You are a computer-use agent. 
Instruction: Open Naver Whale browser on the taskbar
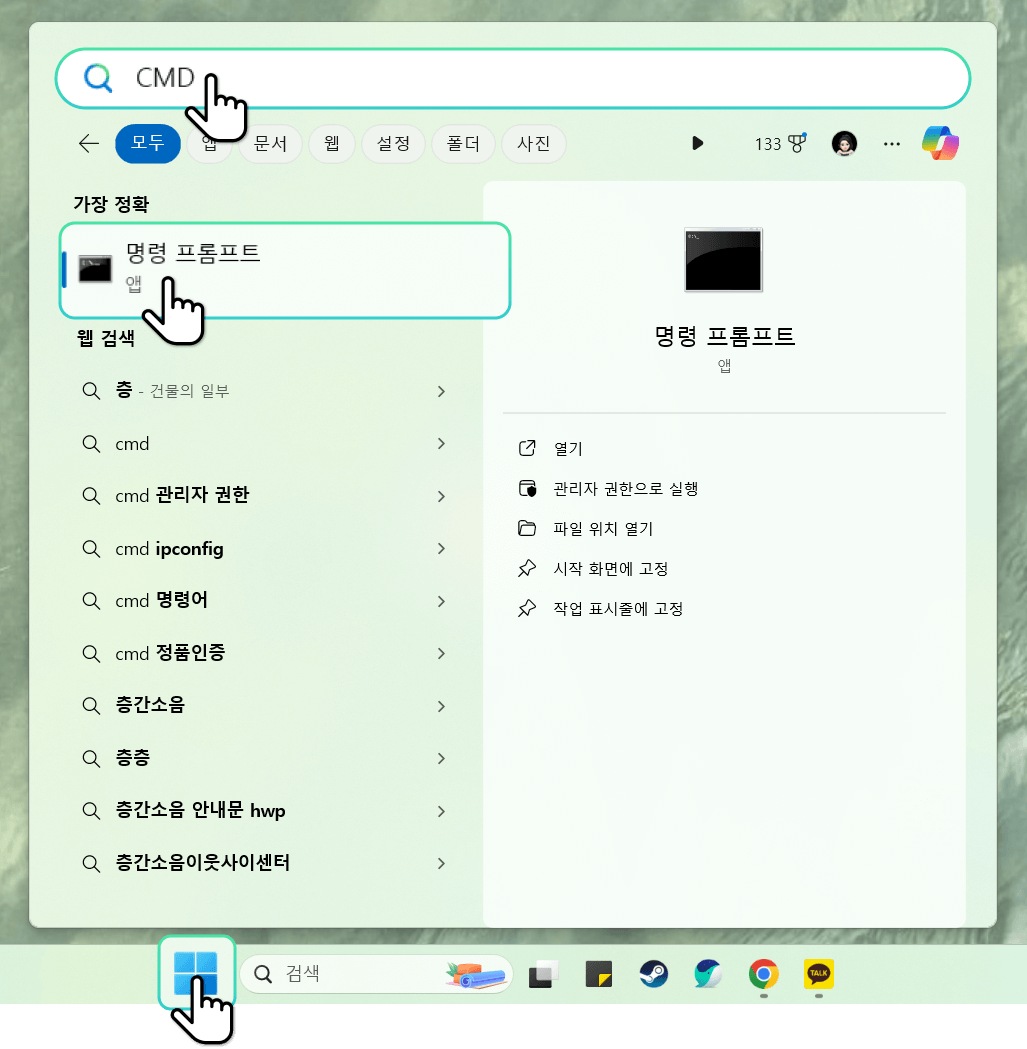pos(708,974)
